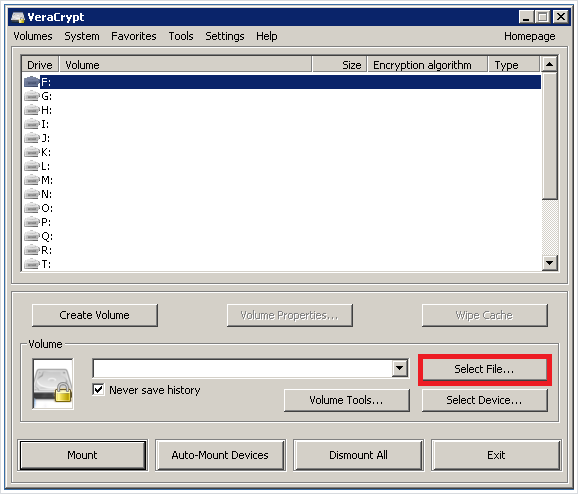Close the VeraCrypt window
Viewport: 578px width, 494px height.
(561, 17)
